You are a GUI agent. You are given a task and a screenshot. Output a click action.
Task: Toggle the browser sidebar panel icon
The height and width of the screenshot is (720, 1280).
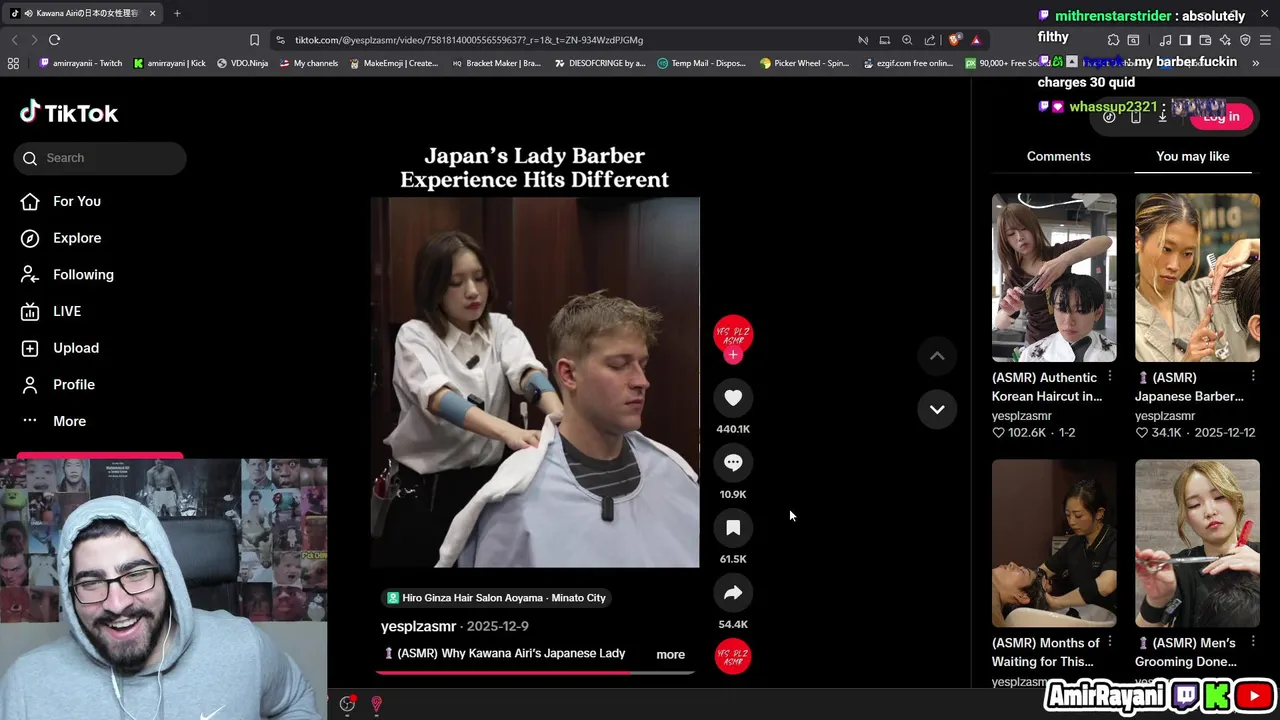tap(1185, 40)
